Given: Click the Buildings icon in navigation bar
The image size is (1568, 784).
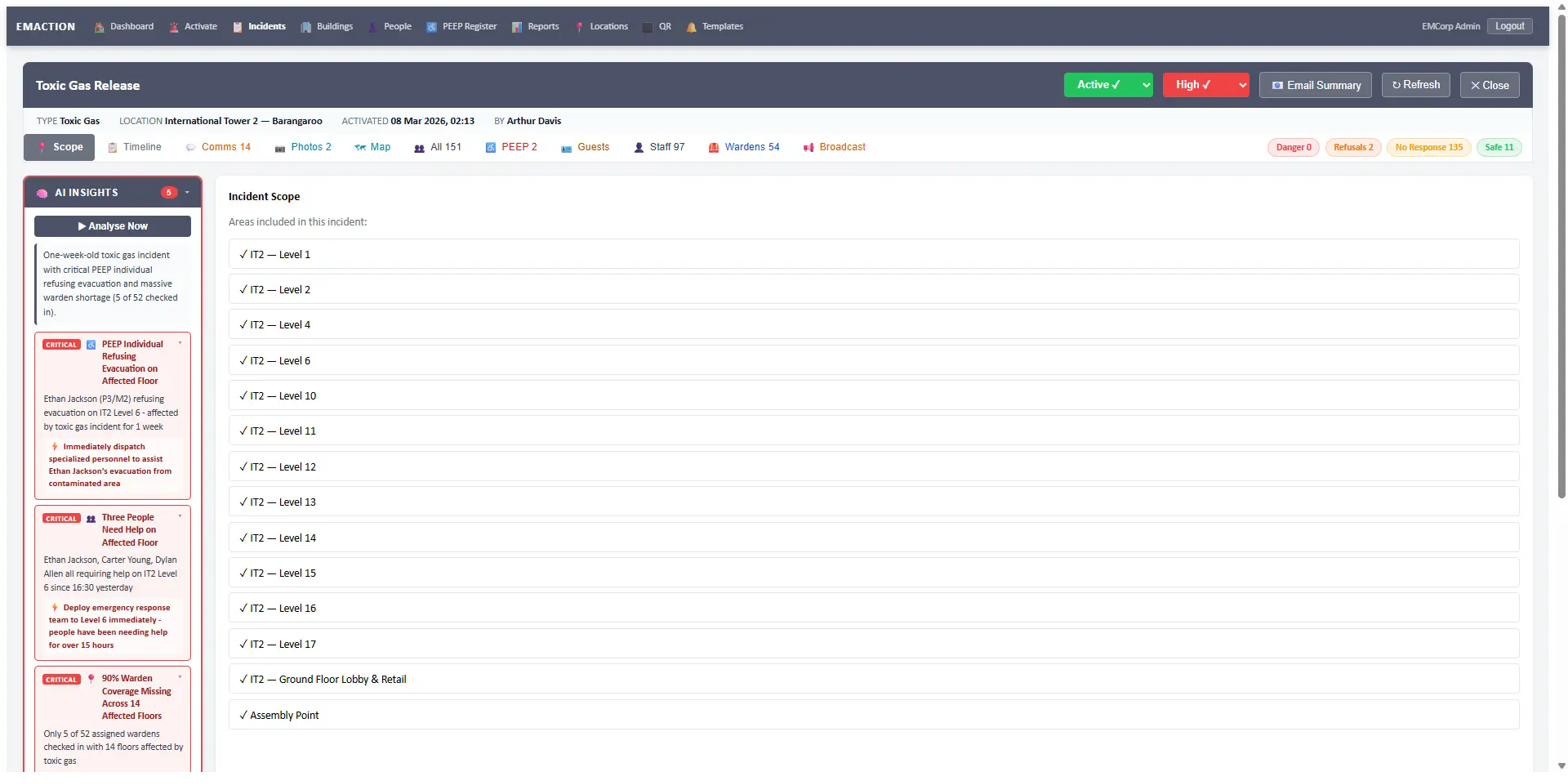Looking at the screenshot, I should [x=306, y=27].
